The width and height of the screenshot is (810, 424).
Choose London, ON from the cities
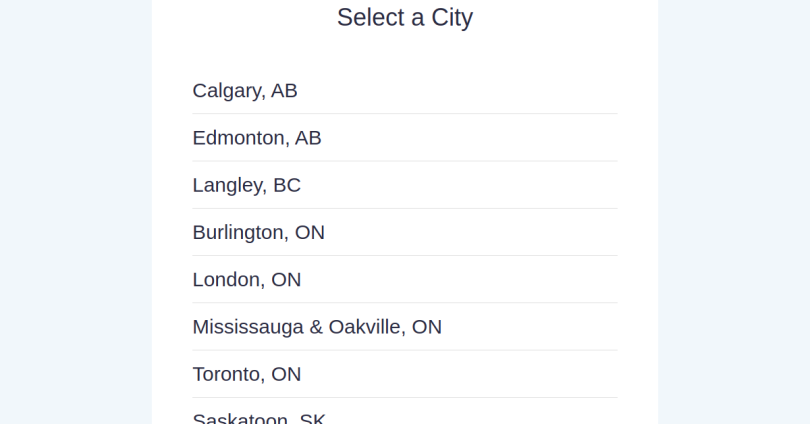[246, 279]
